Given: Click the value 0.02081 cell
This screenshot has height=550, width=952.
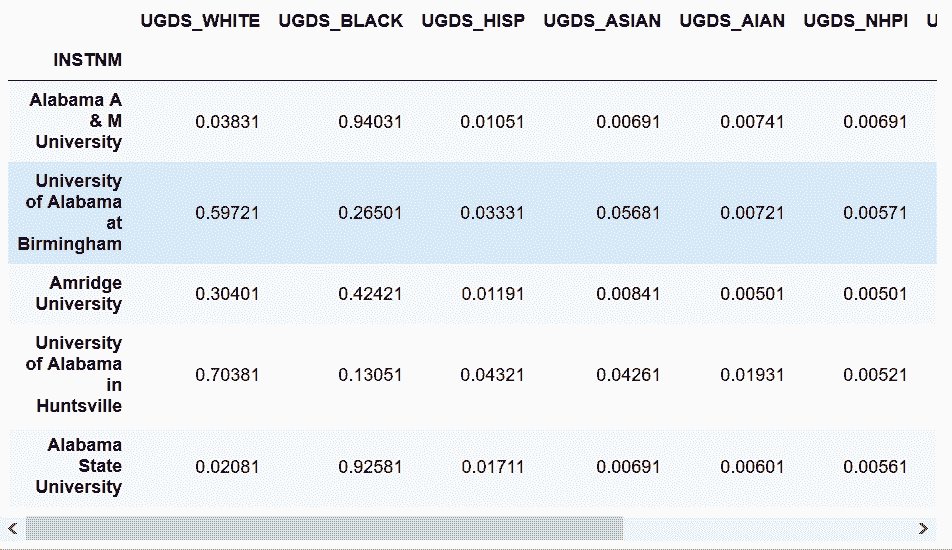Looking at the screenshot, I should 227,467.
